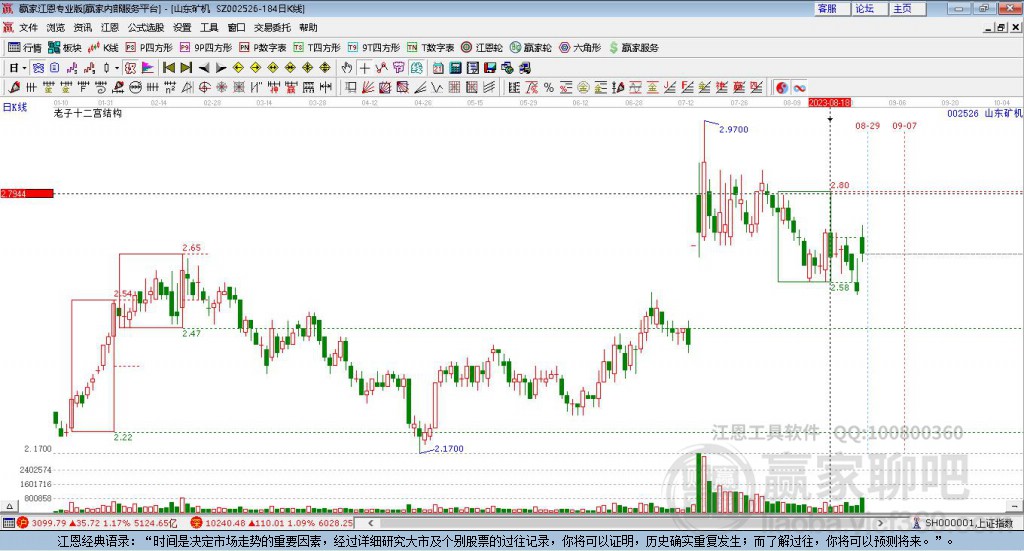Select the percent % retracement tool

[549, 87]
